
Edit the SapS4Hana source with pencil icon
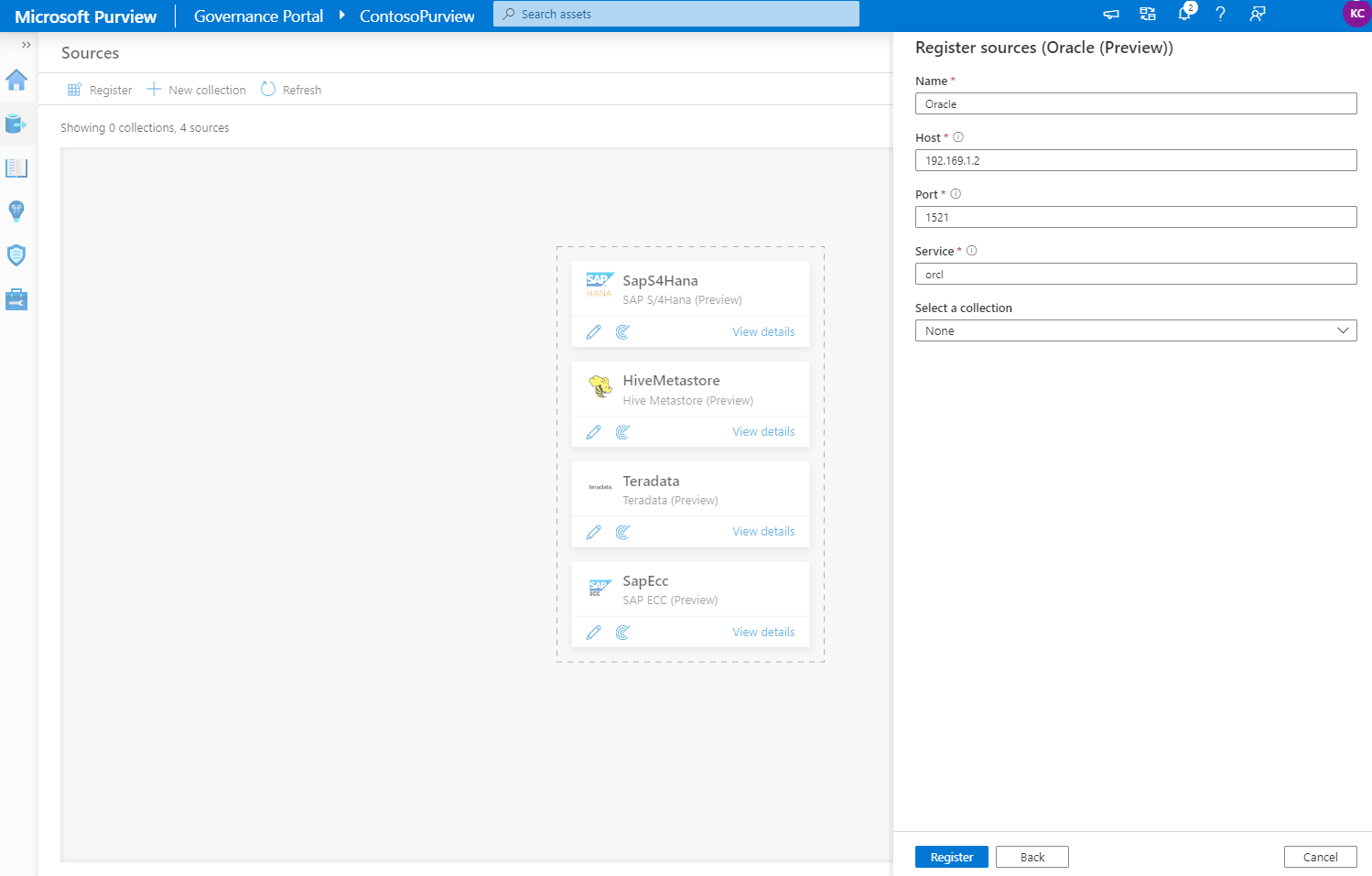click(594, 332)
